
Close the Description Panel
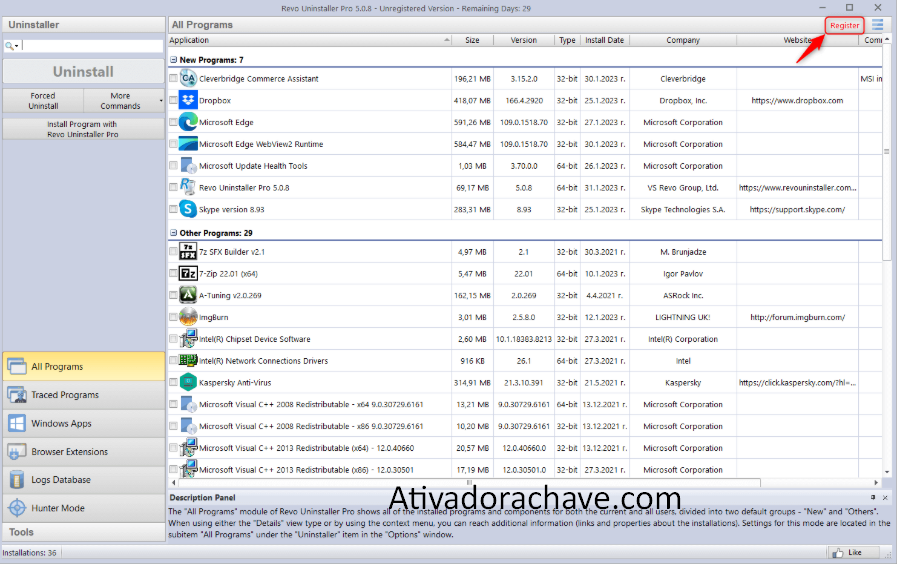point(885,498)
